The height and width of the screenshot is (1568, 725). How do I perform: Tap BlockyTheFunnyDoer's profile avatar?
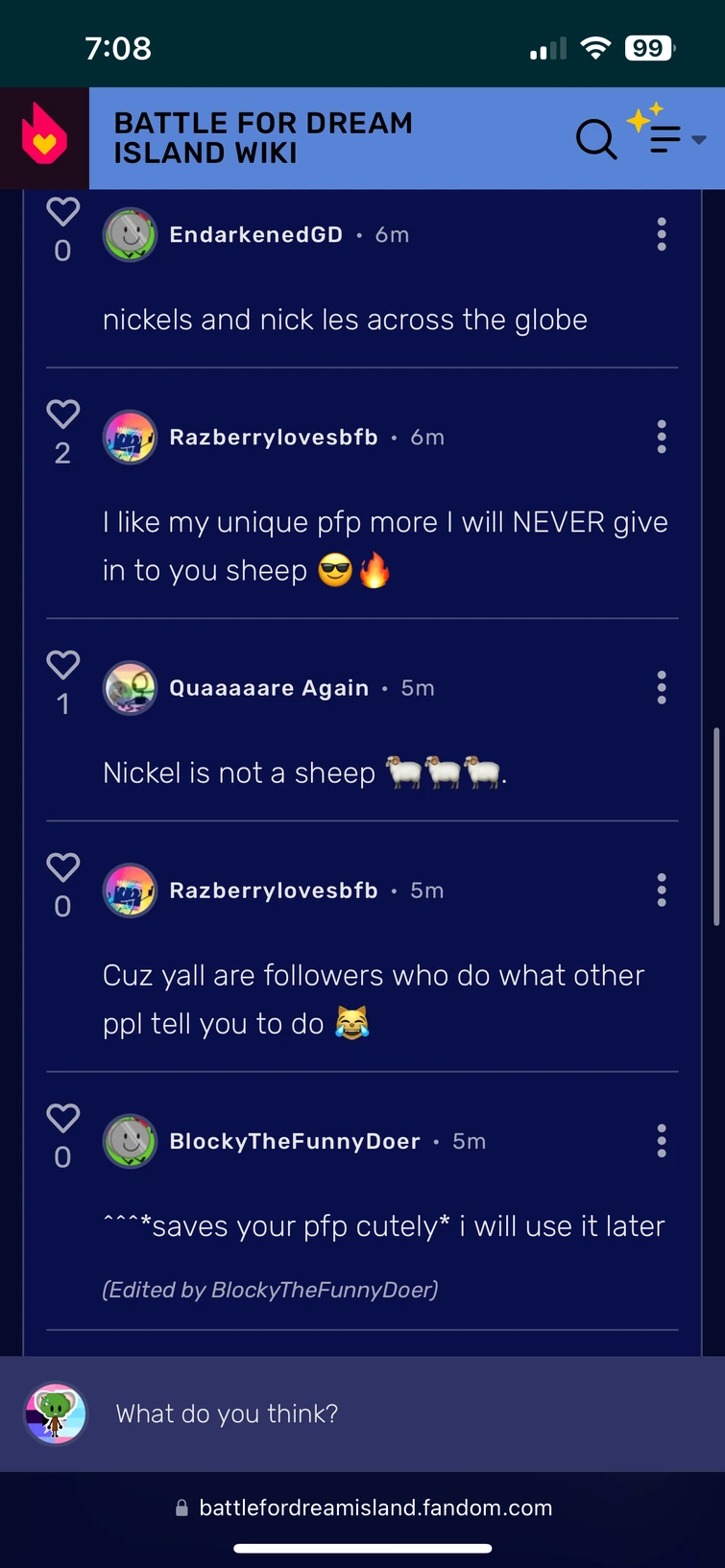130,1141
